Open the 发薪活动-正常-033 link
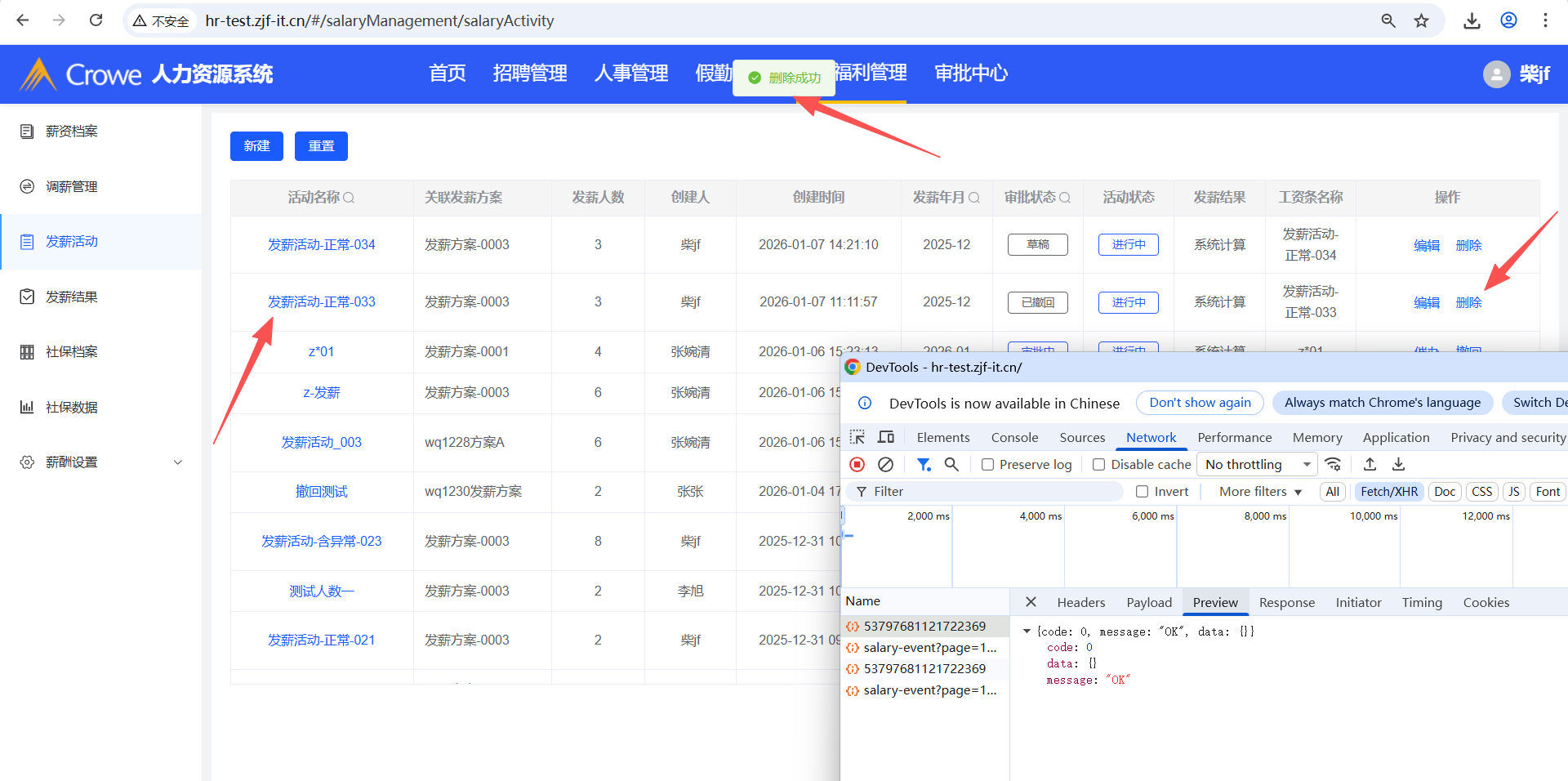This screenshot has height=781, width=1568. pos(322,302)
